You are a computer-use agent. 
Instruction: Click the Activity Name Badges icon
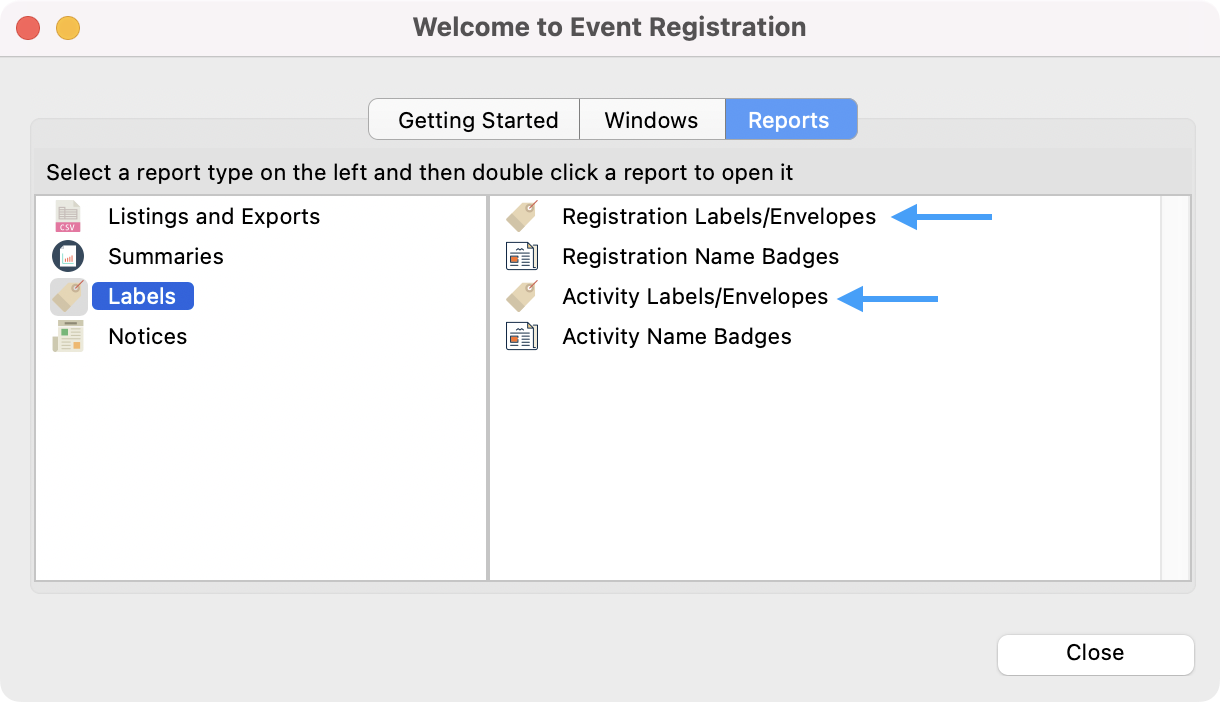[x=522, y=337]
